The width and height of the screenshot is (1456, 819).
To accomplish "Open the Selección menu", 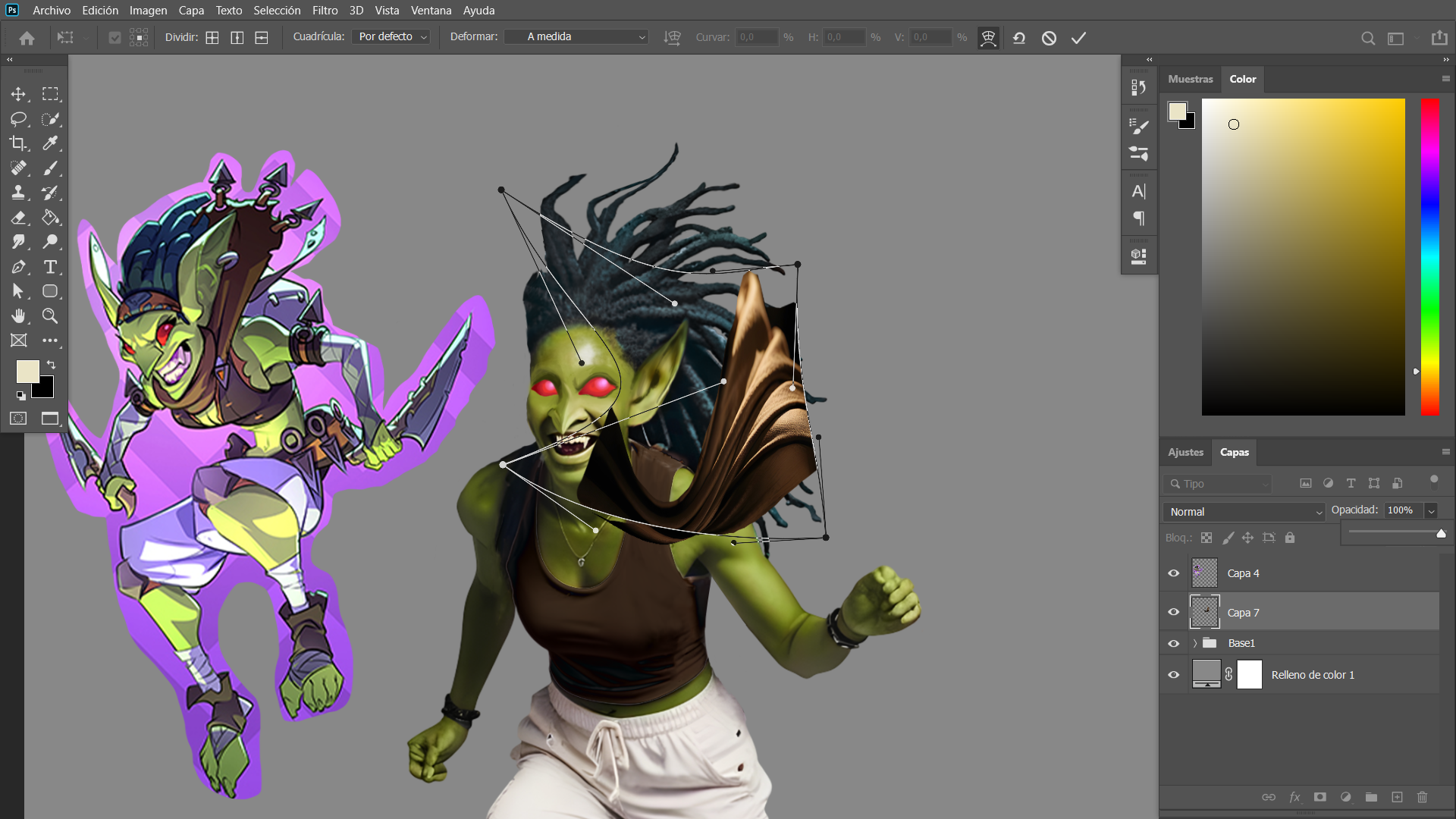I will tap(277, 11).
